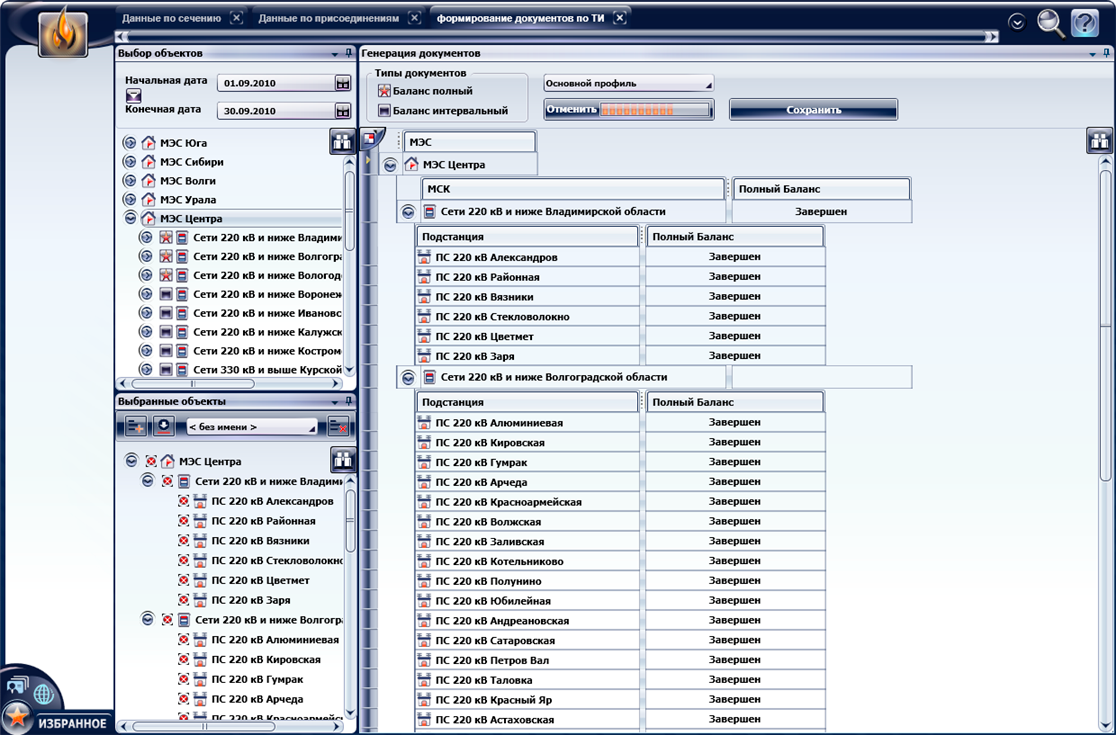Screen dimensions: 1116x735
Task: Click the flame application logo button
Action: [63, 31]
